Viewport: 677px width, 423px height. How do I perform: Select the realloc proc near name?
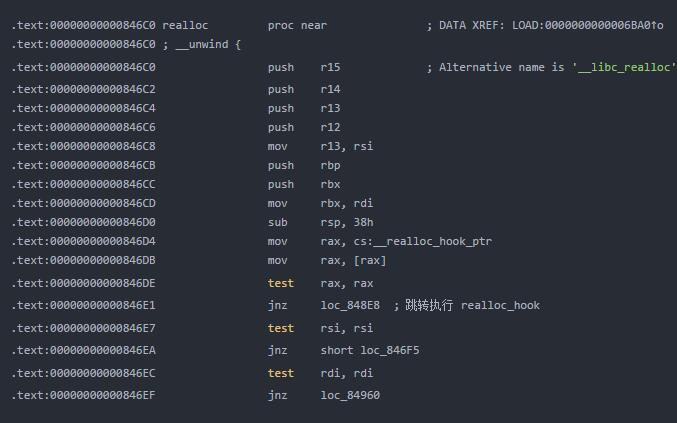pyautogui.click(x=184, y=25)
